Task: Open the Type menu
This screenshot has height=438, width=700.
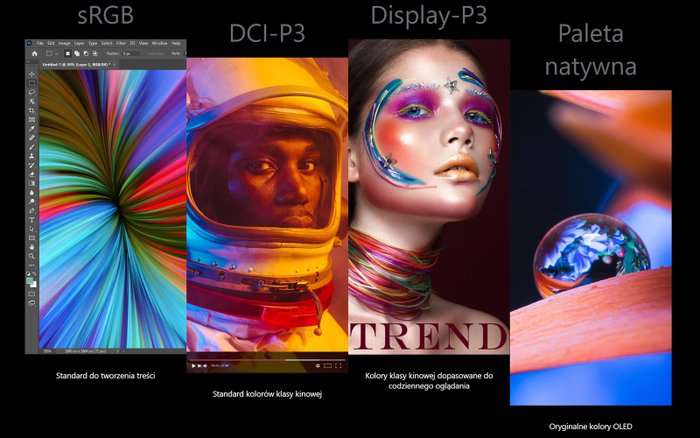Action: click(93, 43)
